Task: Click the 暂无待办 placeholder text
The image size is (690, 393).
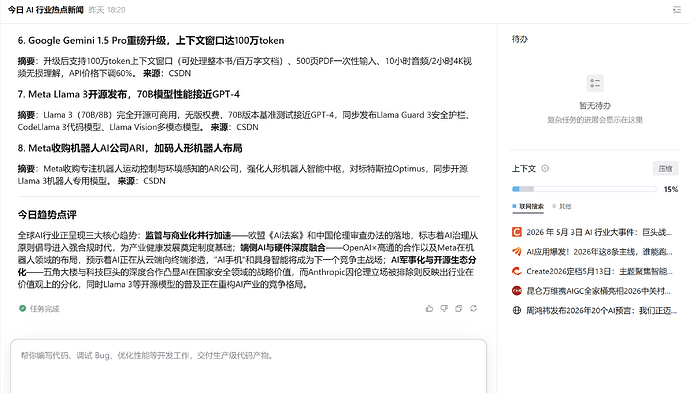Action: [595, 106]
